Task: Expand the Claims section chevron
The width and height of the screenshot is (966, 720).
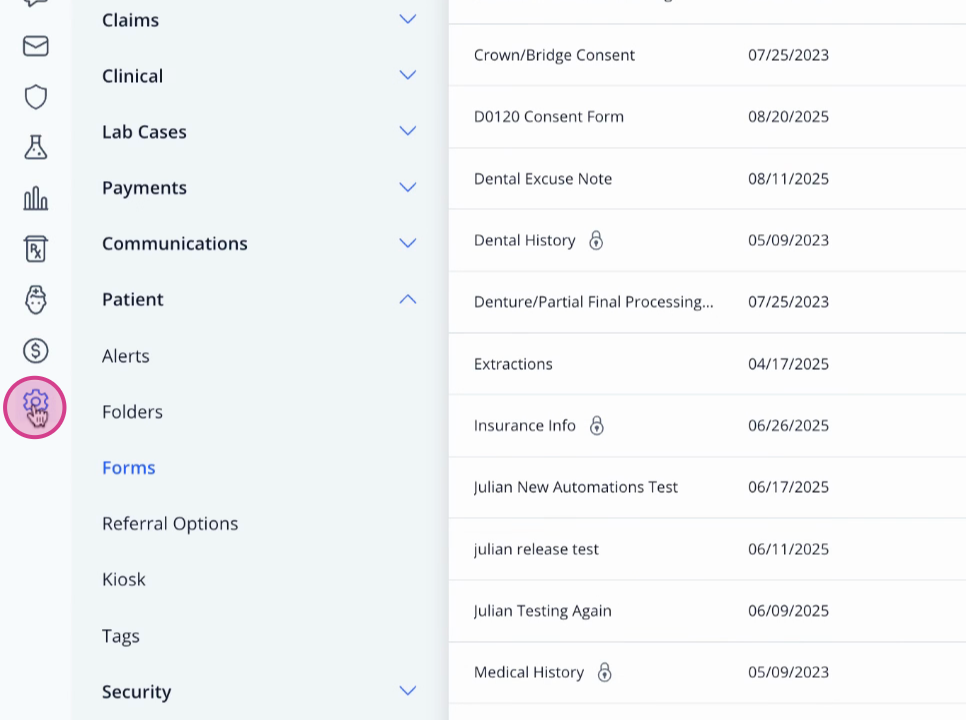Action: 408,19
